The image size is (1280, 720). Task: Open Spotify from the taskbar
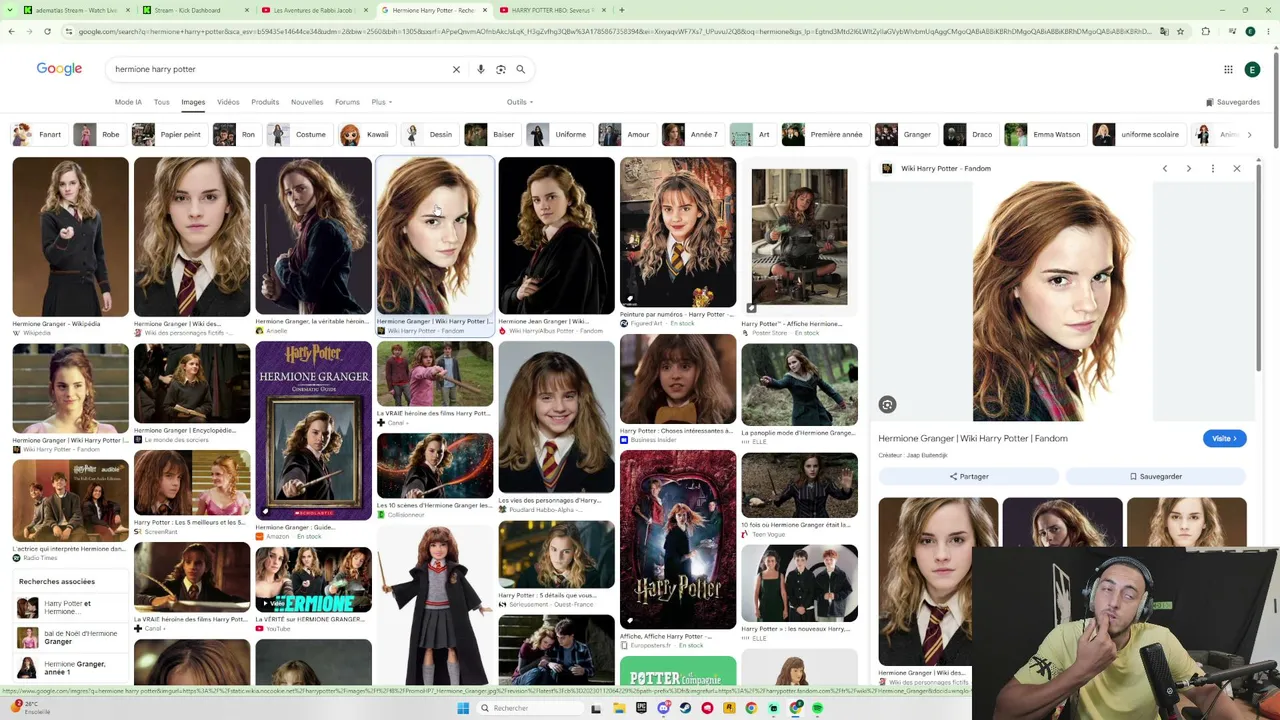(817, 708)
